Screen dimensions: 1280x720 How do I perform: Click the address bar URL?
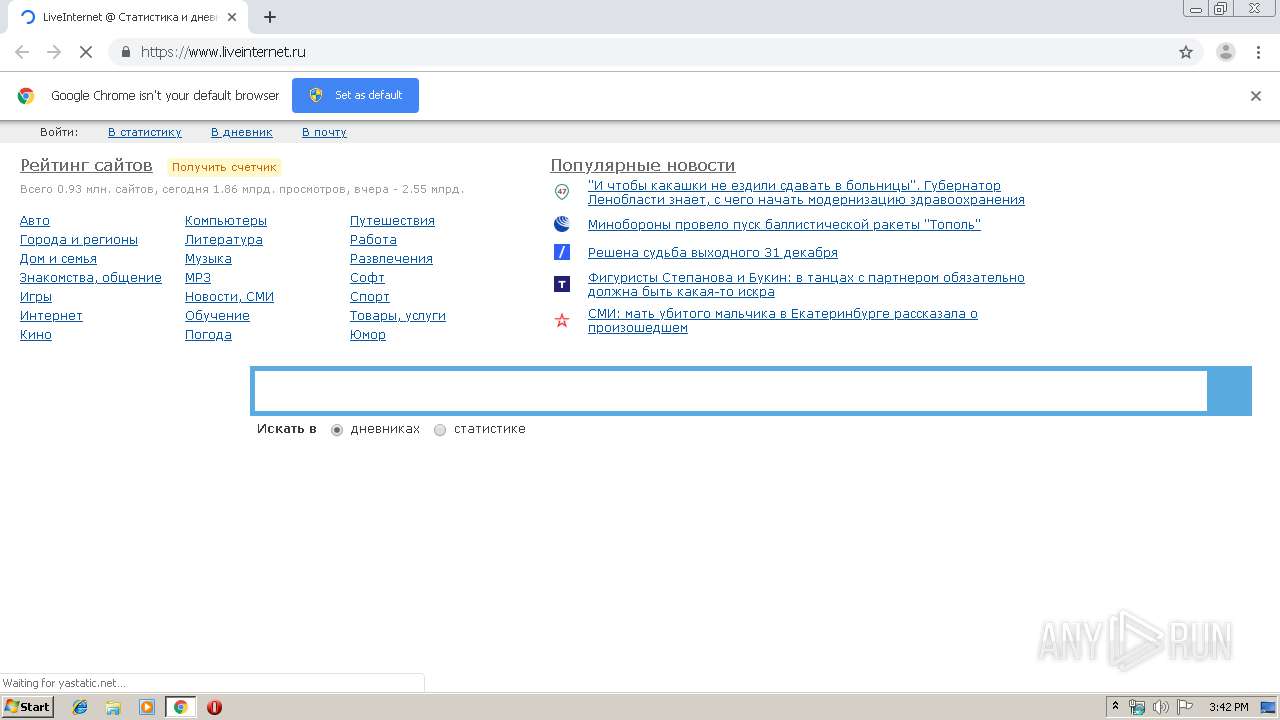tap(223, 52)
